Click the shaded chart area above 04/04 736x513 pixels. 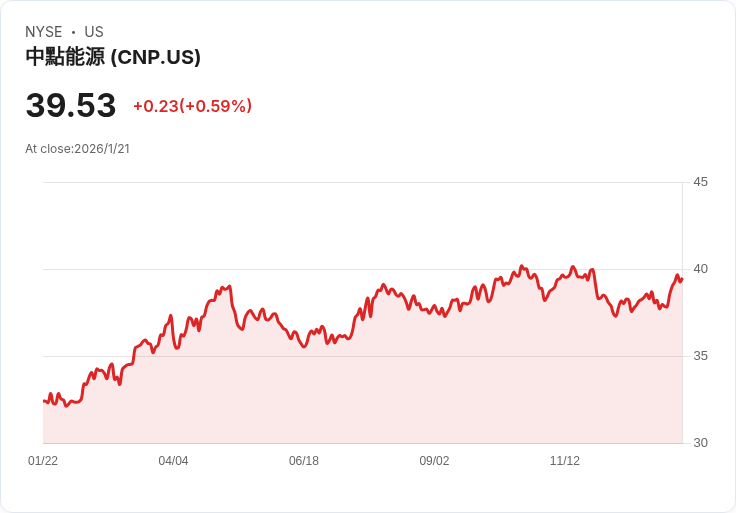click(x=173, y=390)
